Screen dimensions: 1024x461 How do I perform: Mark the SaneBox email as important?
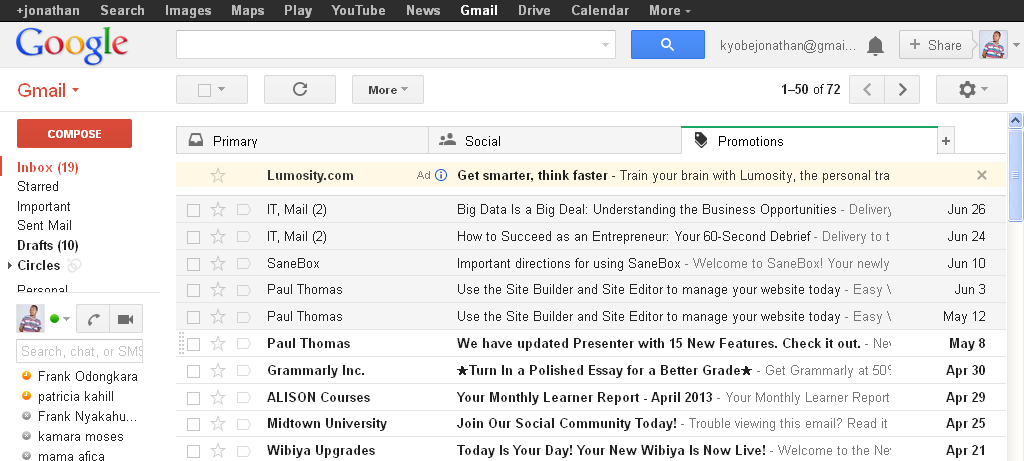244,264
